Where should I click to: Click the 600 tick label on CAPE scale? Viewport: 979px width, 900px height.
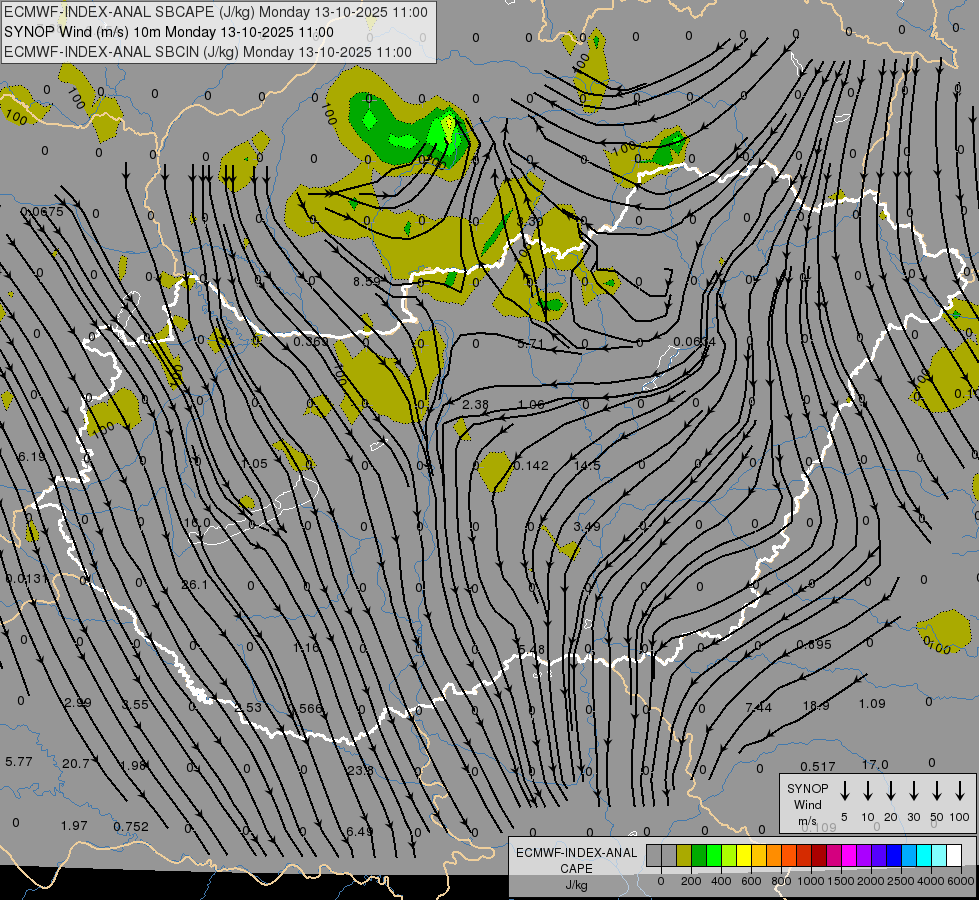pyautogui.click(x=751, y=881)
